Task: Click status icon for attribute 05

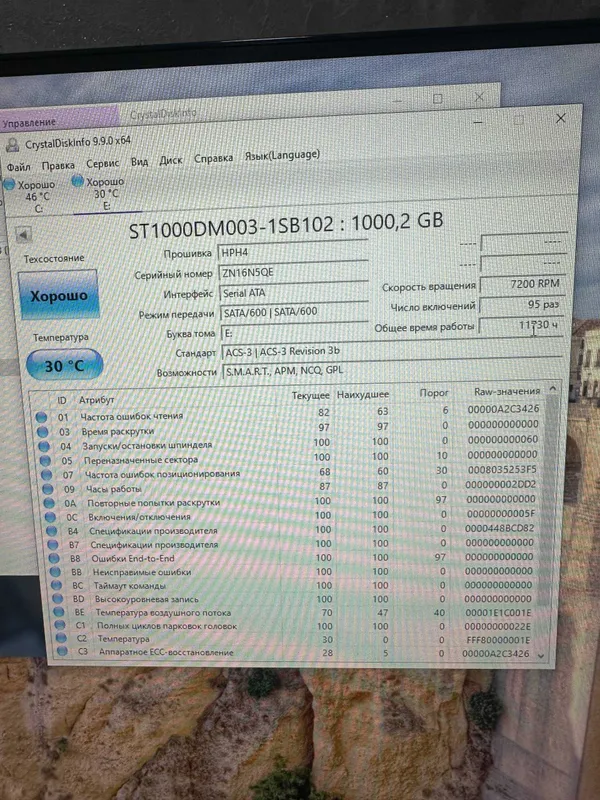Action: [x=45, y=461]
